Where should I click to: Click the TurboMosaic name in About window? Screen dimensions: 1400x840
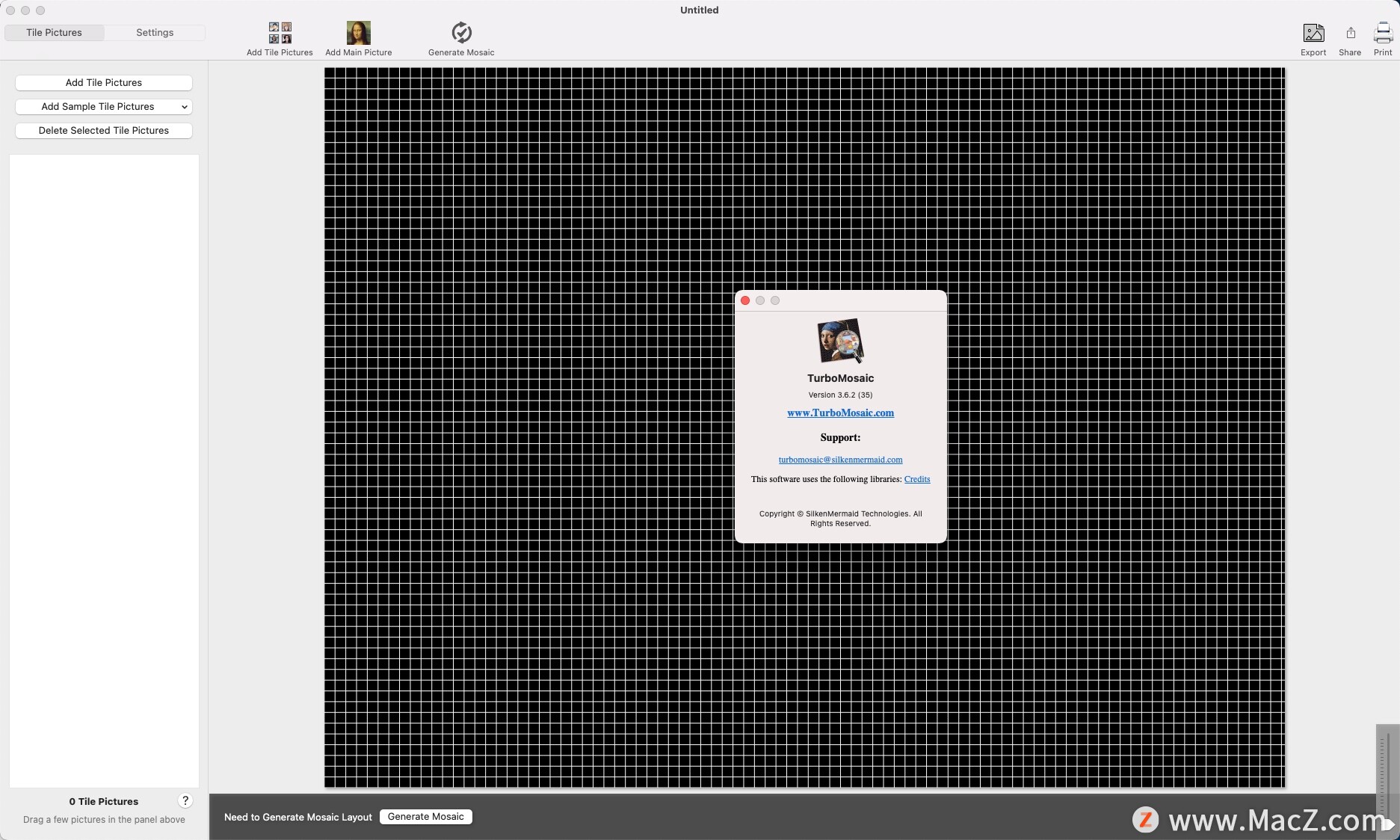point(840,378)
